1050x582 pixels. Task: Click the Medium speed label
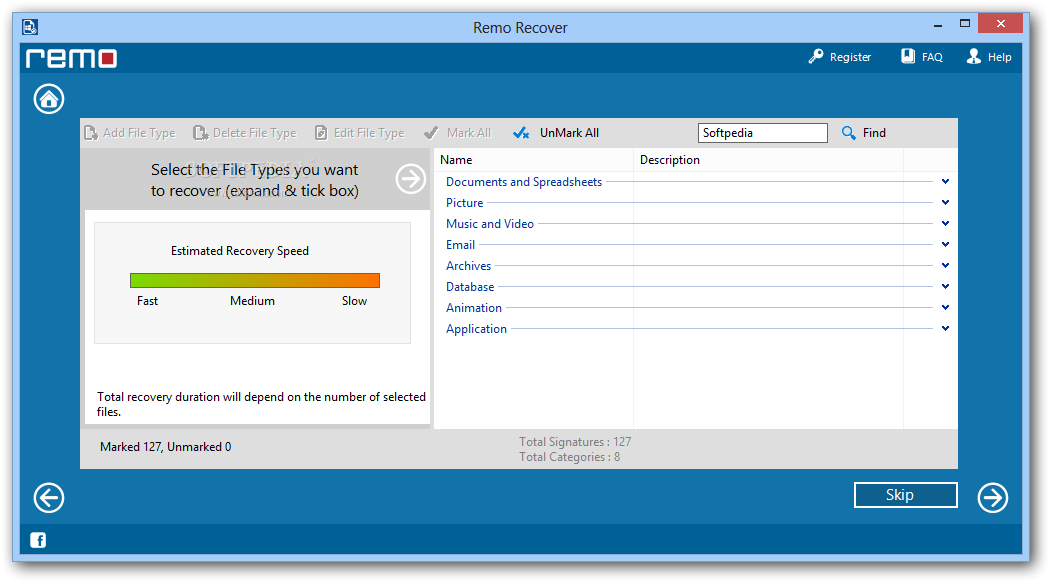pos(252,301)
